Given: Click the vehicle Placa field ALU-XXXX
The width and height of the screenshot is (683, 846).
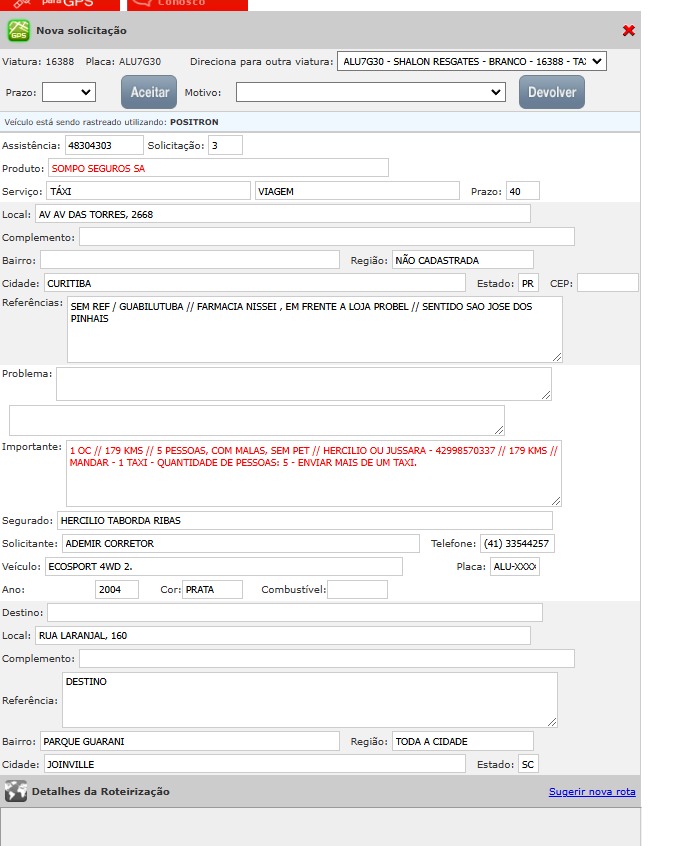Looking at the screenshot, I should (515, 567).
